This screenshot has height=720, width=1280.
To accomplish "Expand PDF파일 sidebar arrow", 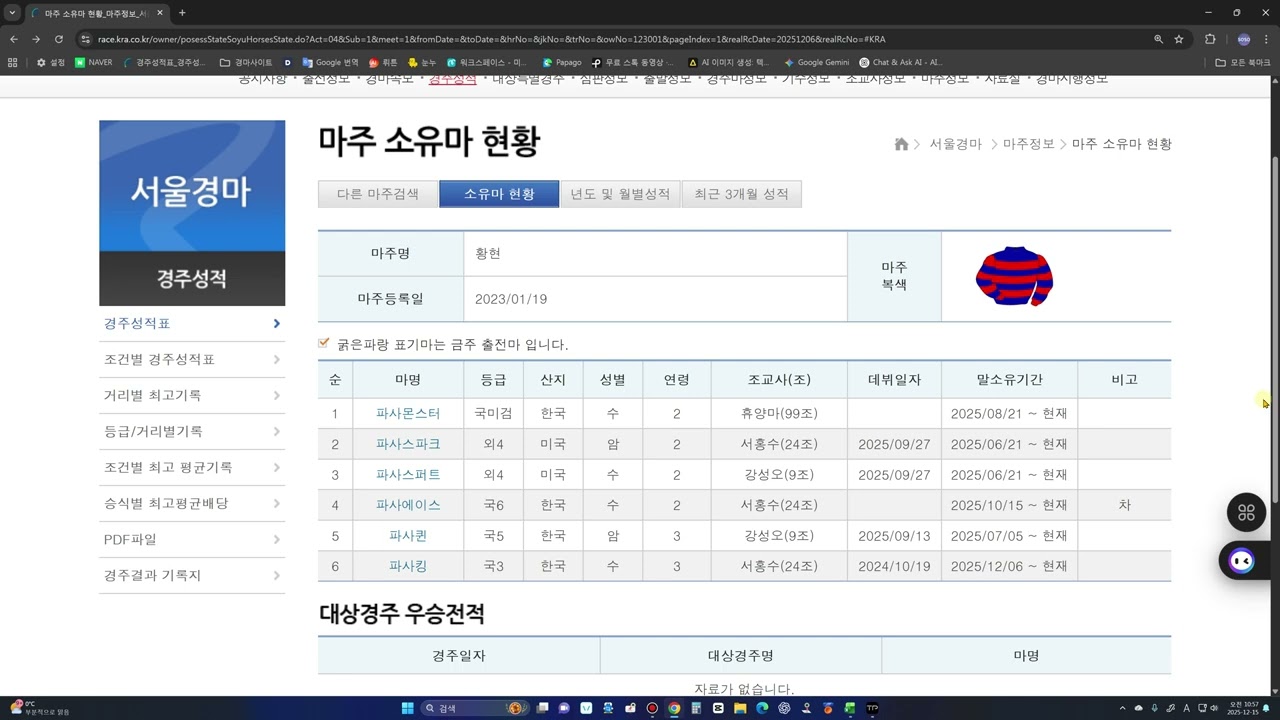I will pyautogui.click(x=277, y=540).
